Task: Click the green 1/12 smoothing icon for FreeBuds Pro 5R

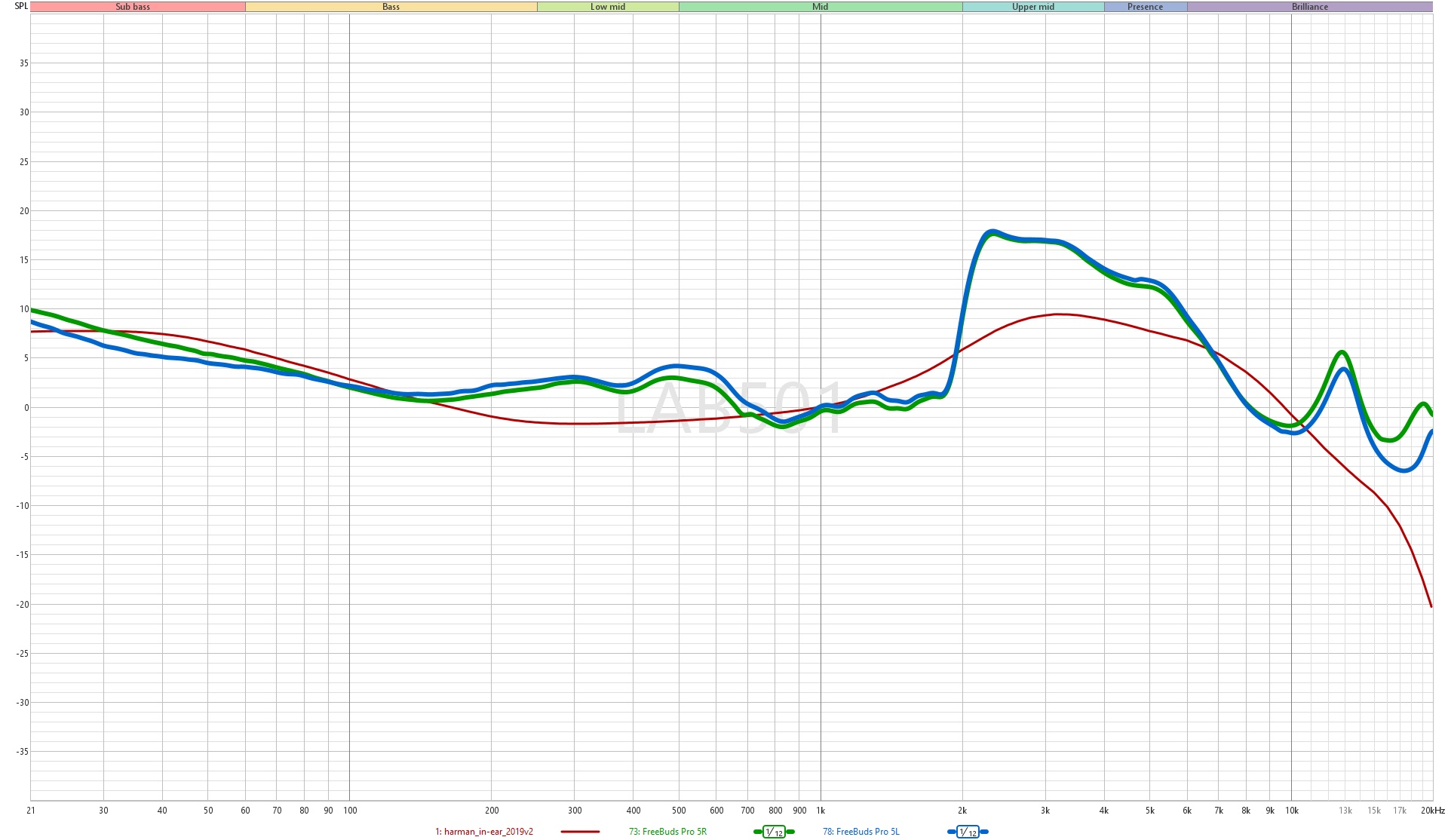Action: point(774,832)
